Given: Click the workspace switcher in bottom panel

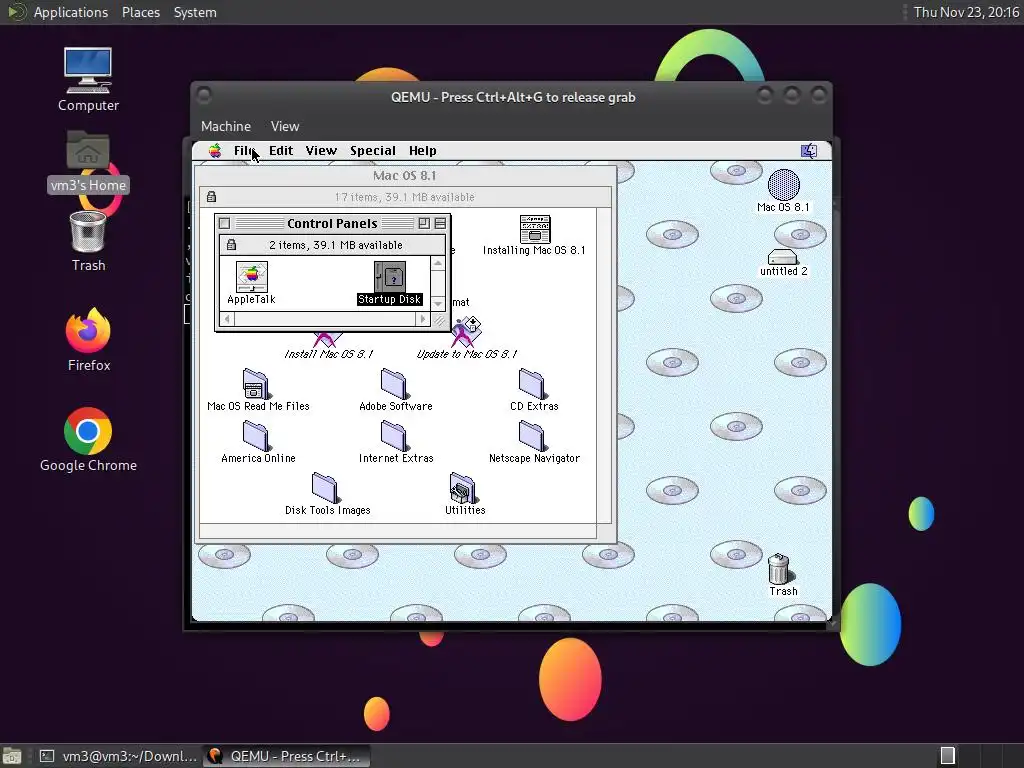Looking at the screenshot, I should pos(948,756).
